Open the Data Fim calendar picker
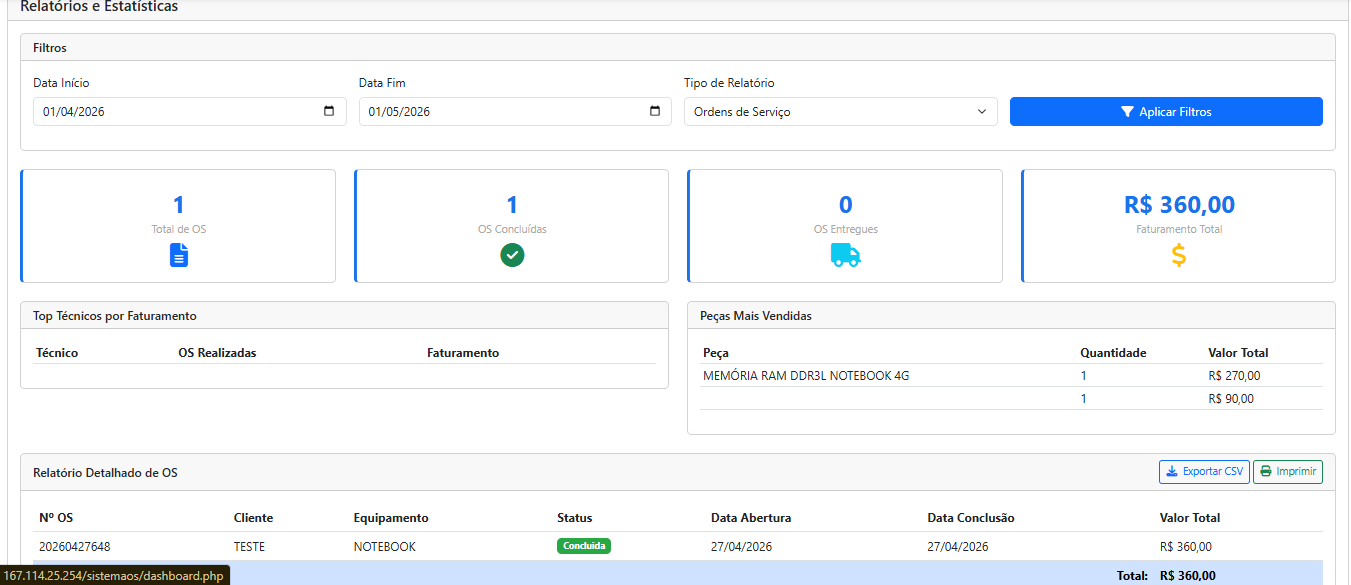 (655, 111)
